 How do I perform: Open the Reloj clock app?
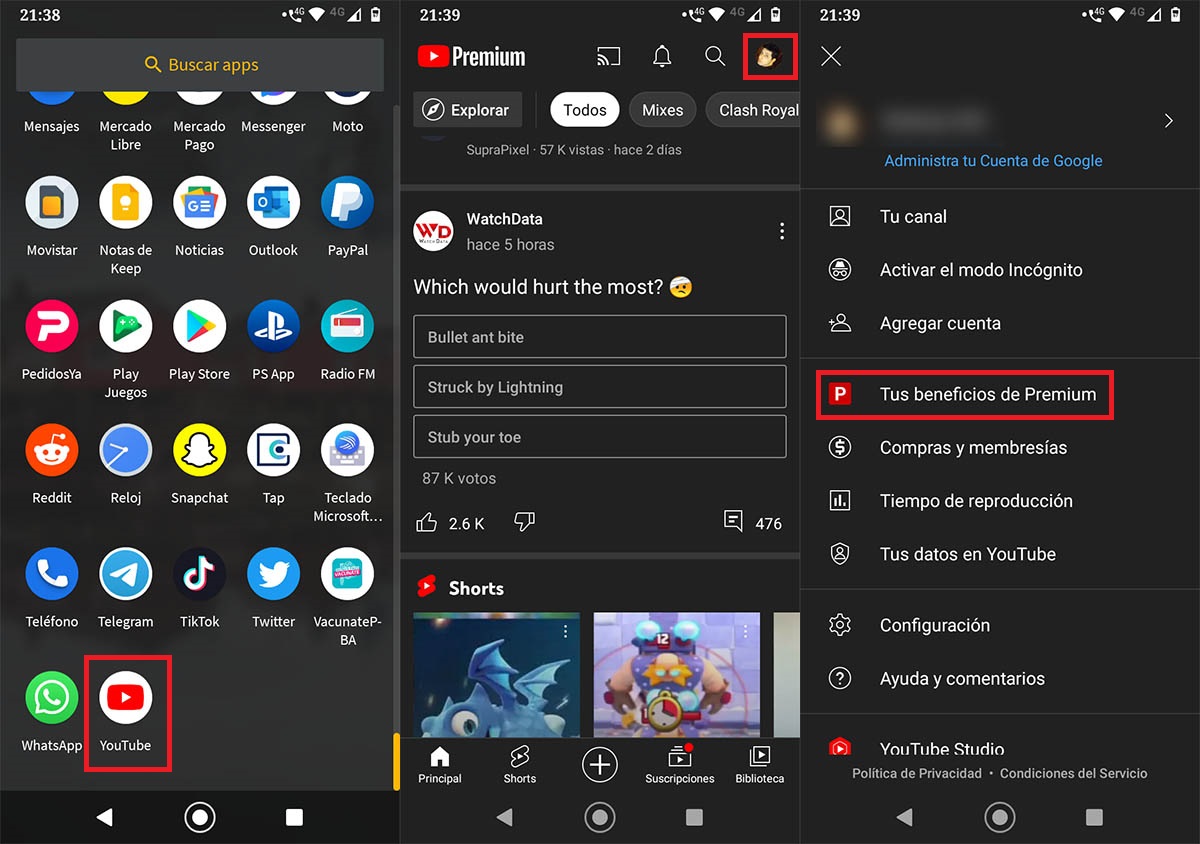click(x=125, y=450)
